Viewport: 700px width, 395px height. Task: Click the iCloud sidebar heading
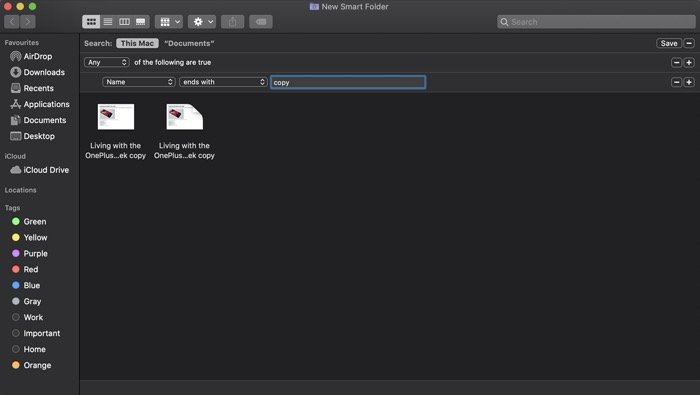15,156
